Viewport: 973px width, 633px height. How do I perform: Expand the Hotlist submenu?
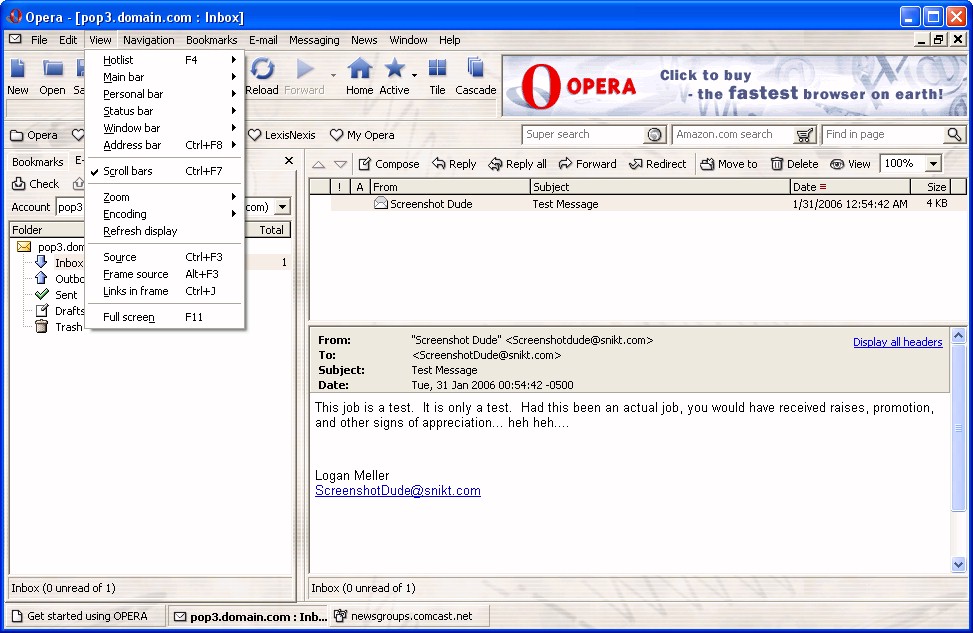[164, 60]
